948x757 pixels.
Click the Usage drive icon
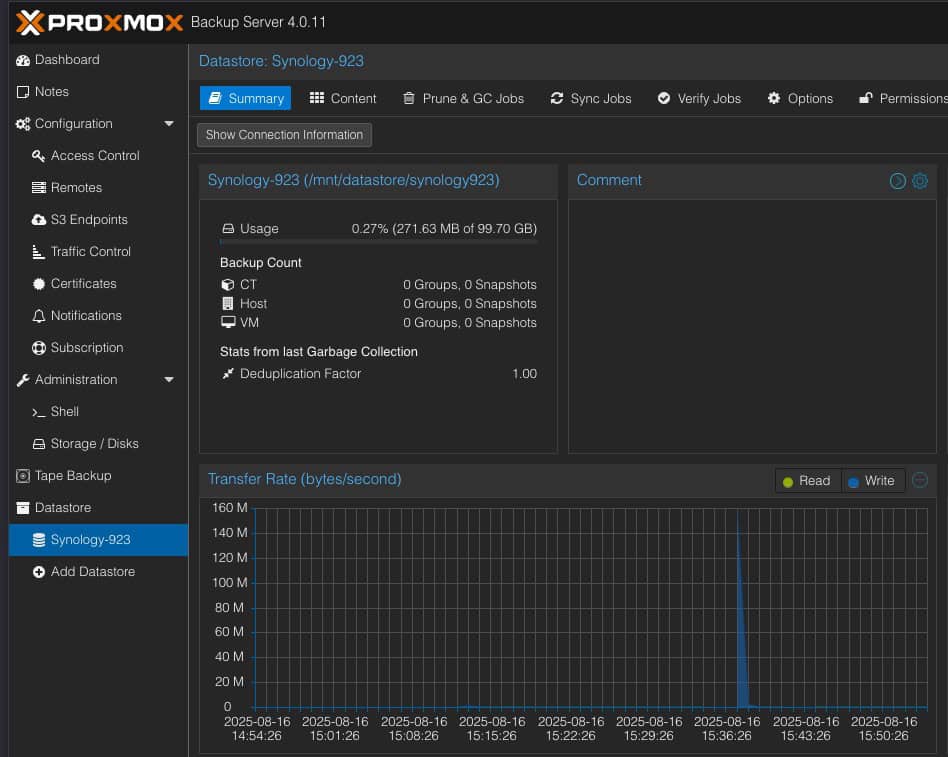228,229
